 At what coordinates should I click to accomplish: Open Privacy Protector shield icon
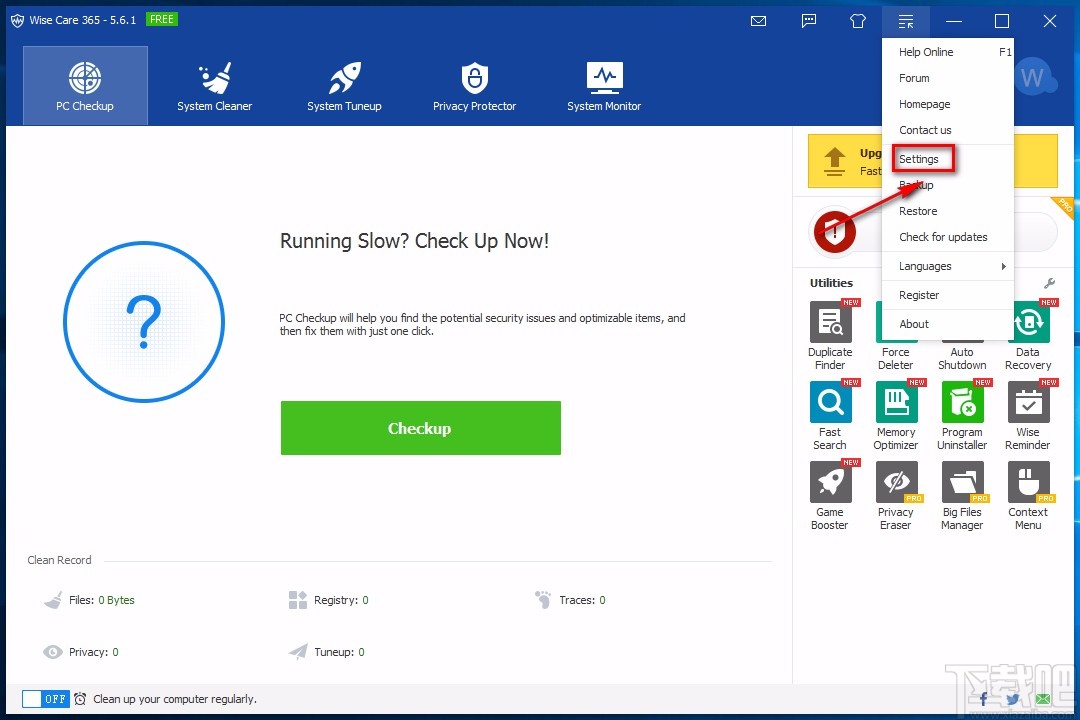[x=474, y=78]
